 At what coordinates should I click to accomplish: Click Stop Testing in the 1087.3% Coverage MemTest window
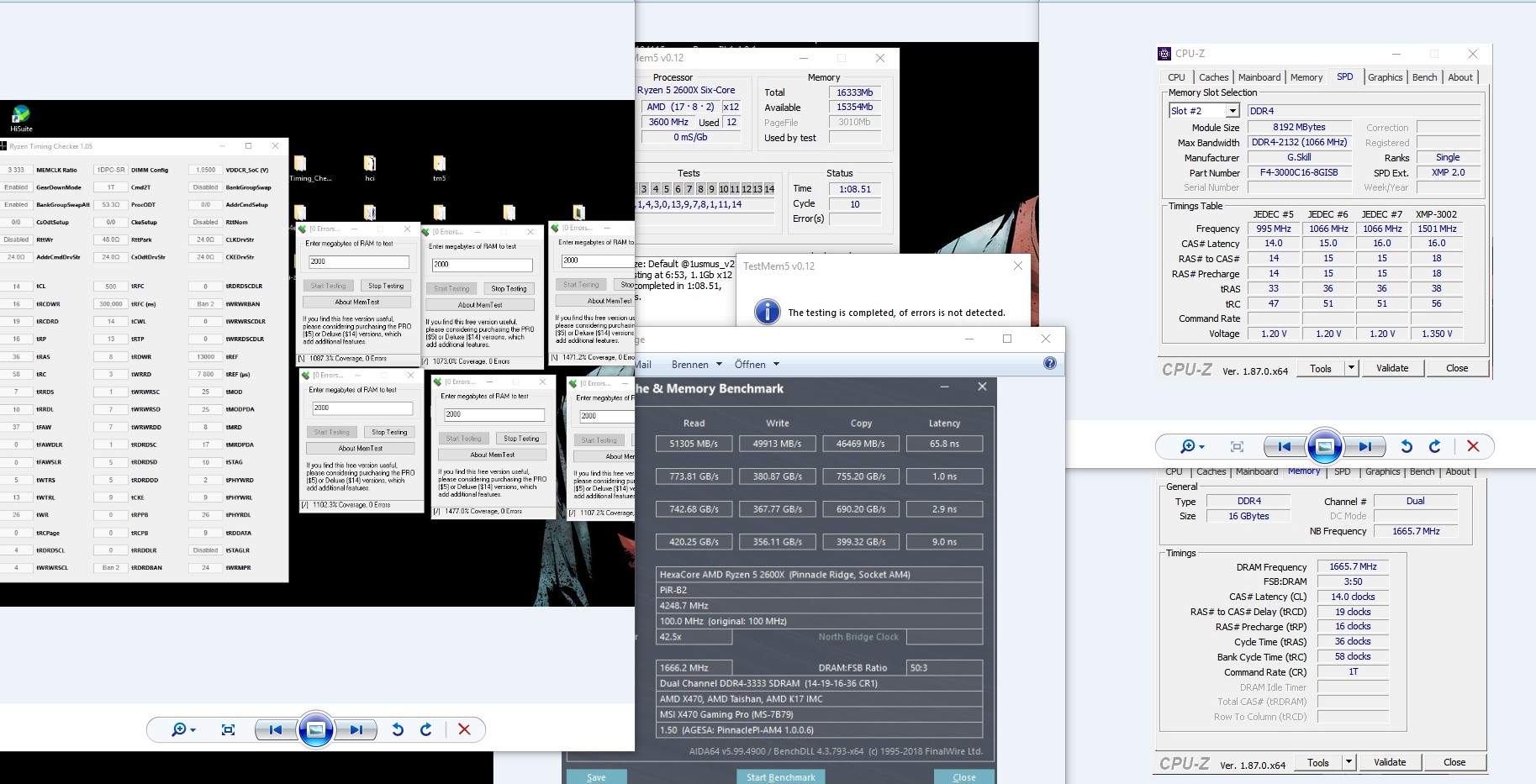pos(386,286)
